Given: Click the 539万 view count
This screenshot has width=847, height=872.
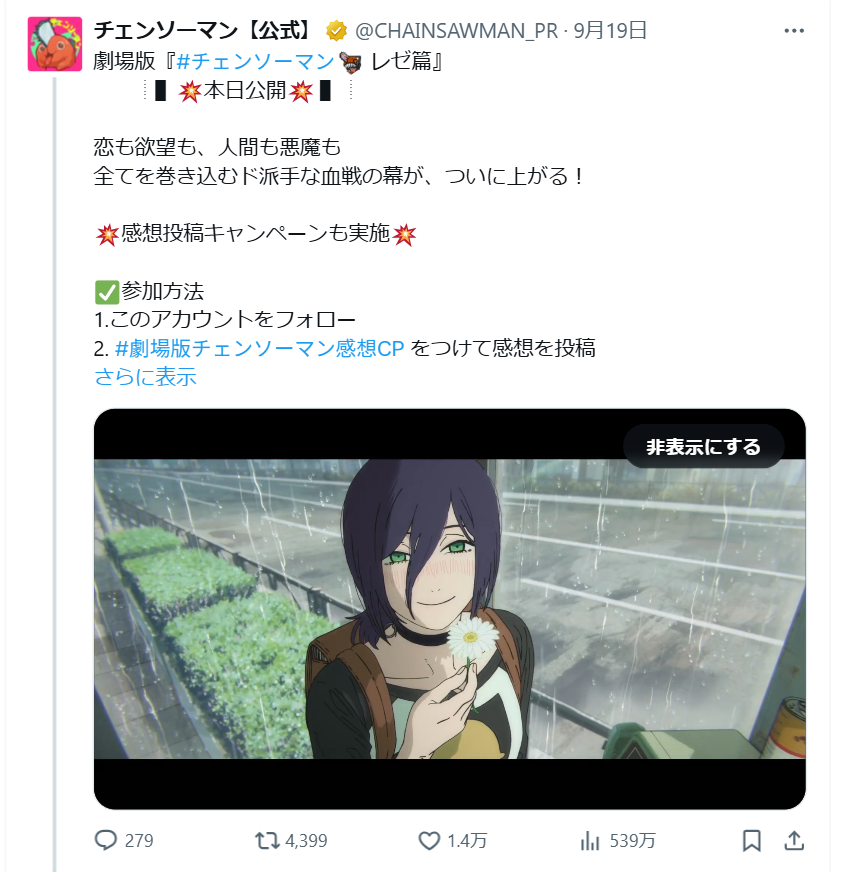Looking at the screenshot, I should pos(633,840).
